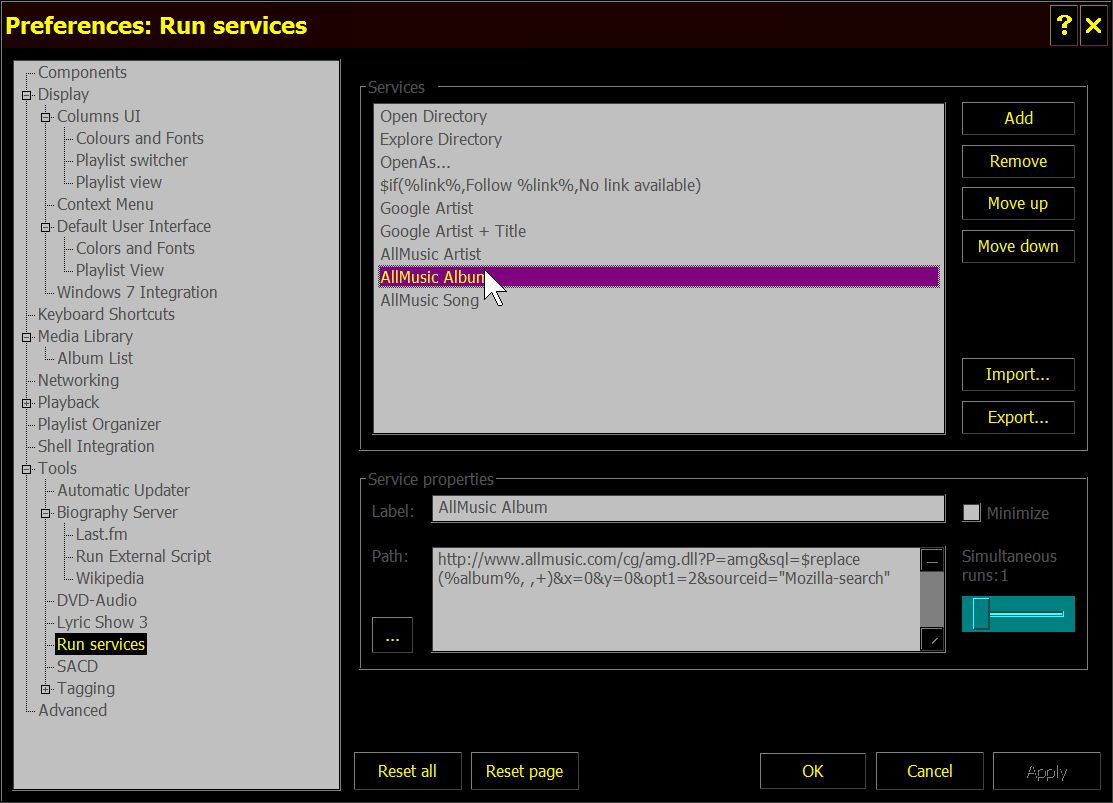
Task: Confirm with the OK button
Action: 813,771
